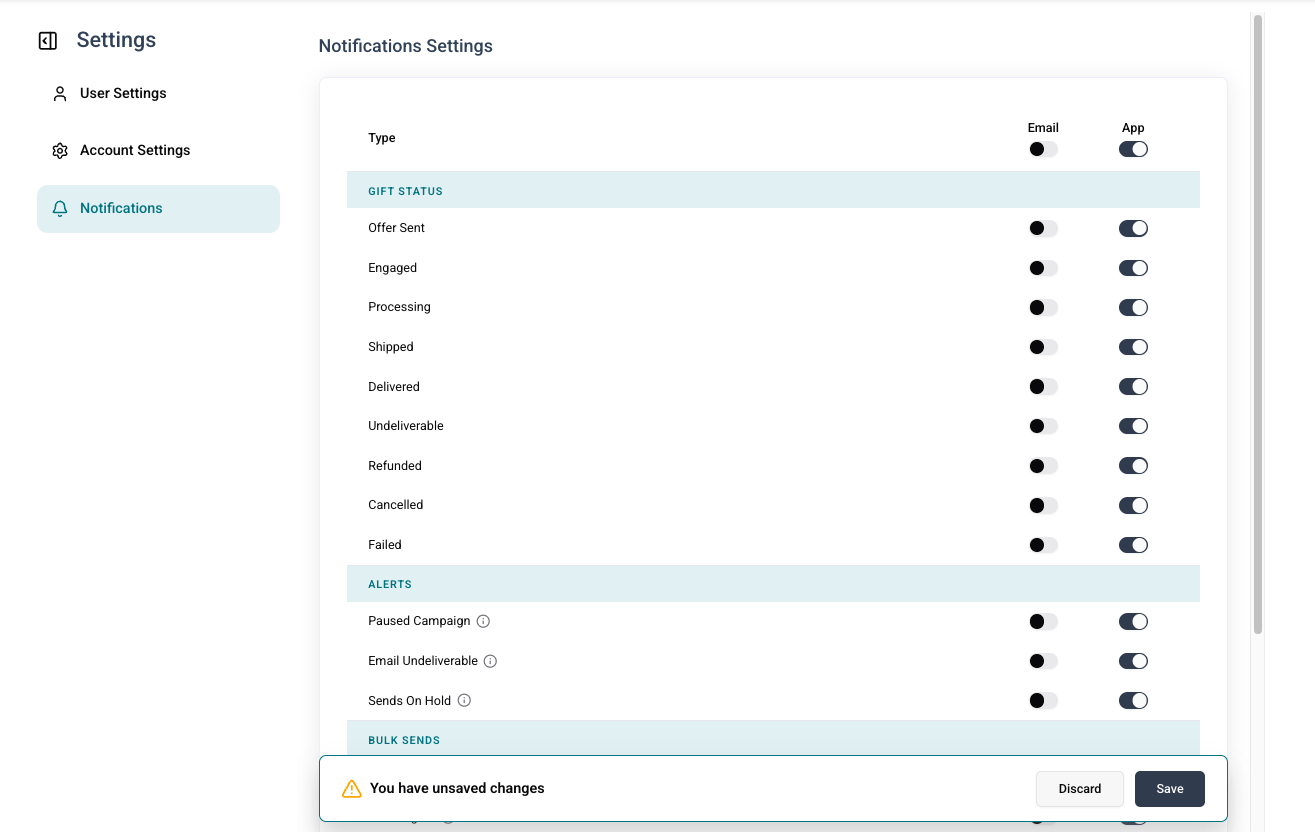1315x832 pixels.
Task: Click info icon next to Paused Campaign
Action: point(483,621)
